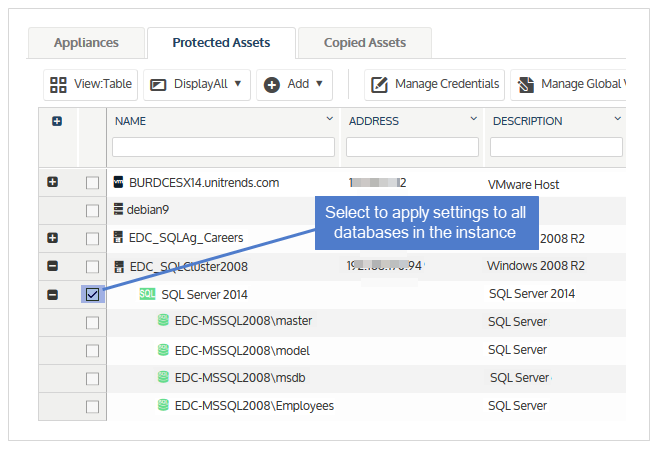This screenshot has height=461, width=664.
Task: Click the DESCRIPTION filter input field
Action: click(556, 147)
